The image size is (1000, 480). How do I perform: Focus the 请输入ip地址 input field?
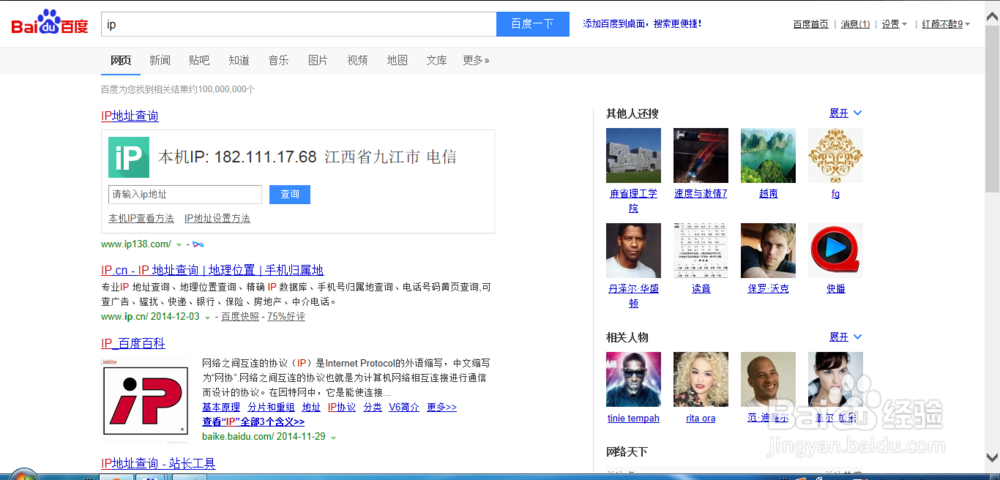pyautogui.click(x=185, y=194)
